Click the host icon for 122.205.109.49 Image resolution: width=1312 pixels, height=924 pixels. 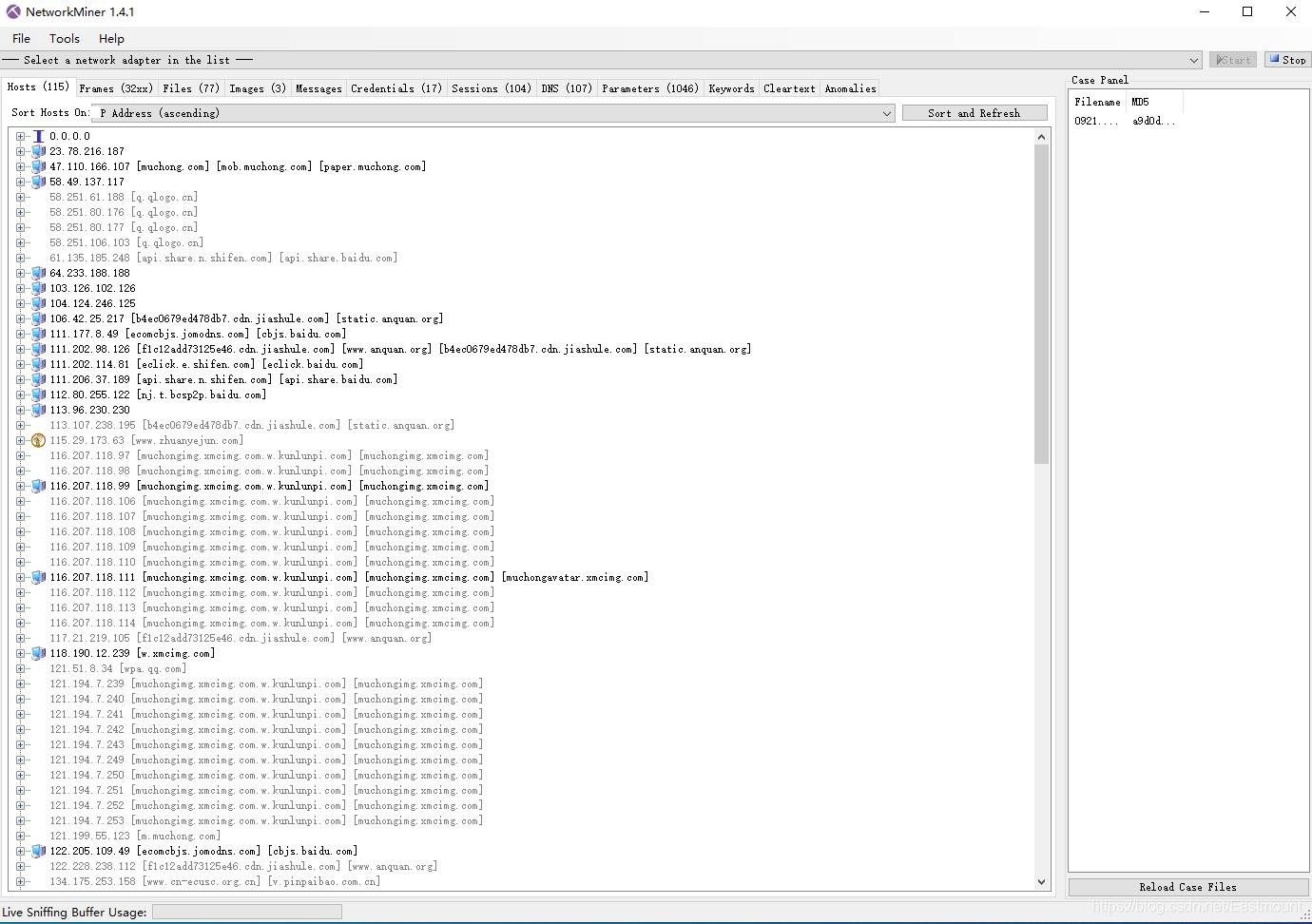[39, 851]
